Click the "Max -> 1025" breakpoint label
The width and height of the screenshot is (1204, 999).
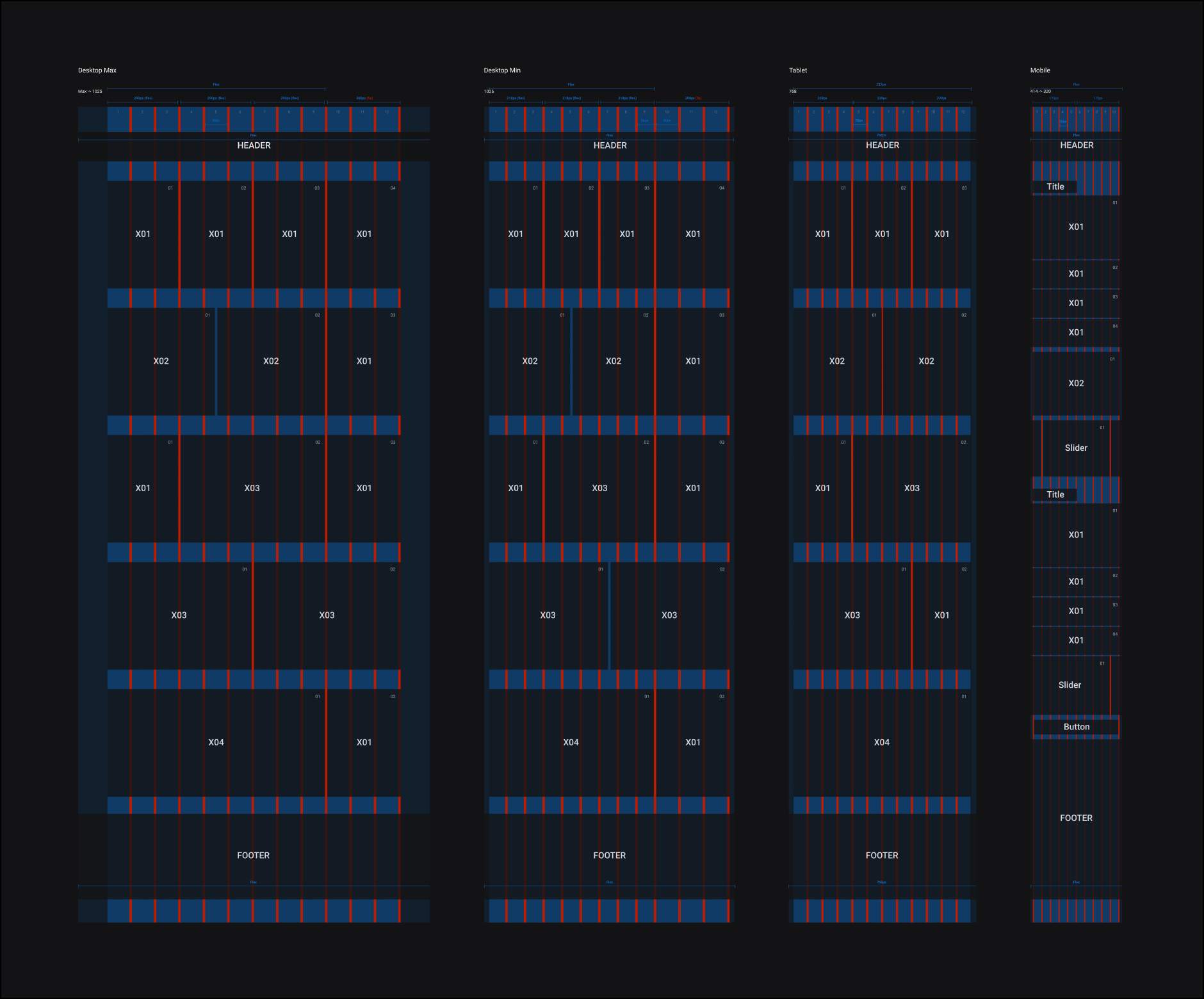click(90, 92)
